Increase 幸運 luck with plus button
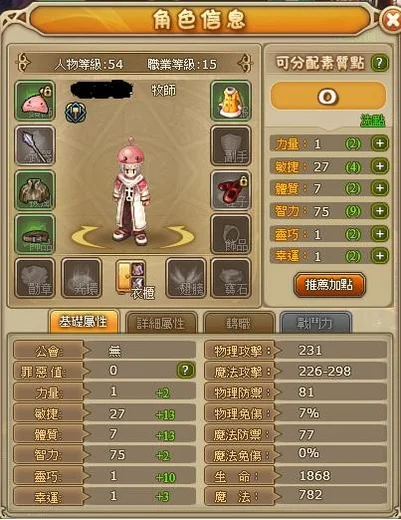Viewport: 401px width, 520px height. pos(380,256)
